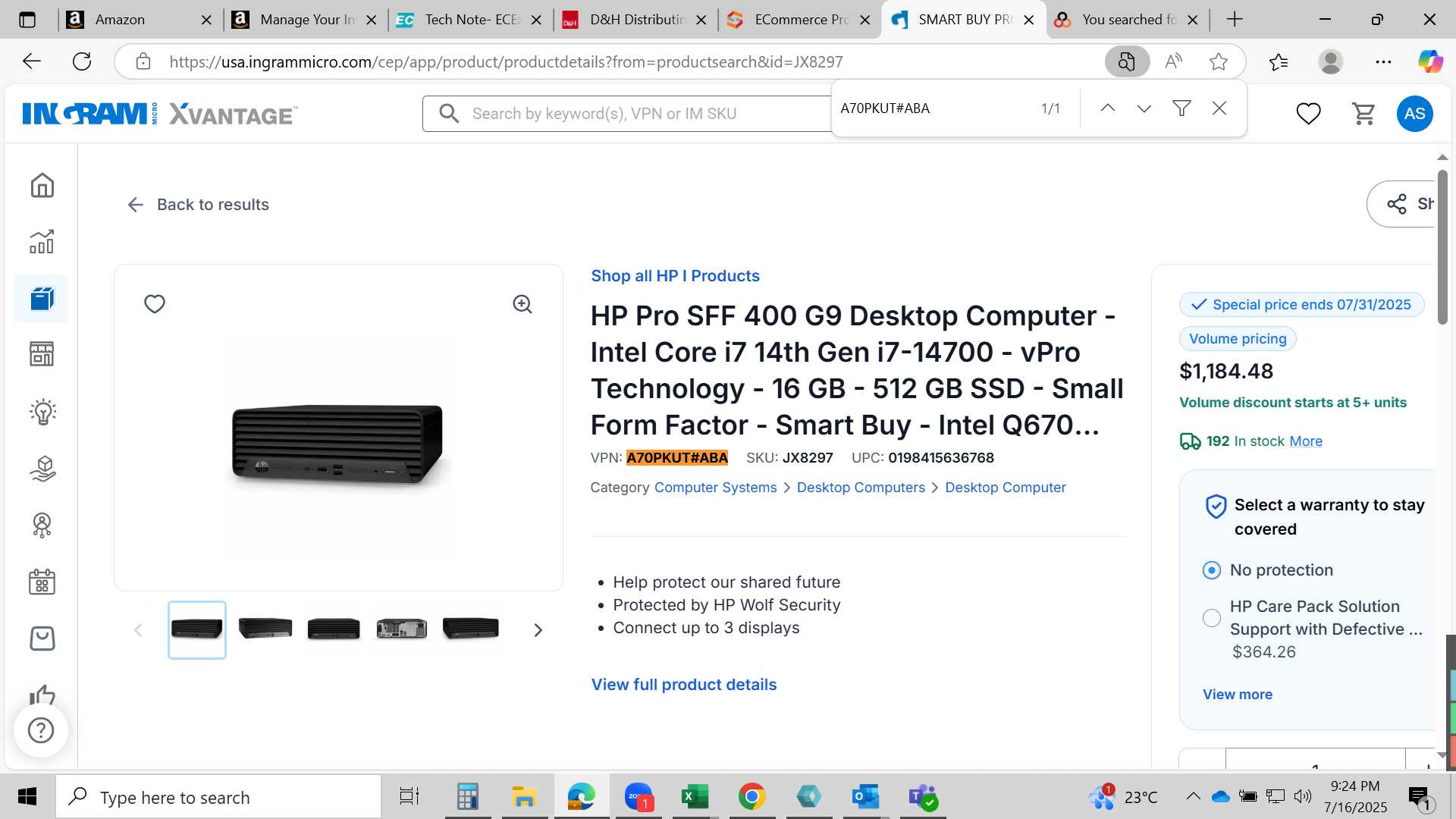Show next product thumbnails with right chevron
The height and width of the screenshot is (819, 1456).
tap(538, 630)
